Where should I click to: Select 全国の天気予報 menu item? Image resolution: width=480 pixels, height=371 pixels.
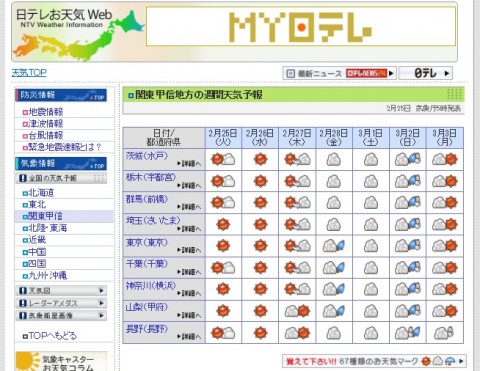[x=61, y=178]
